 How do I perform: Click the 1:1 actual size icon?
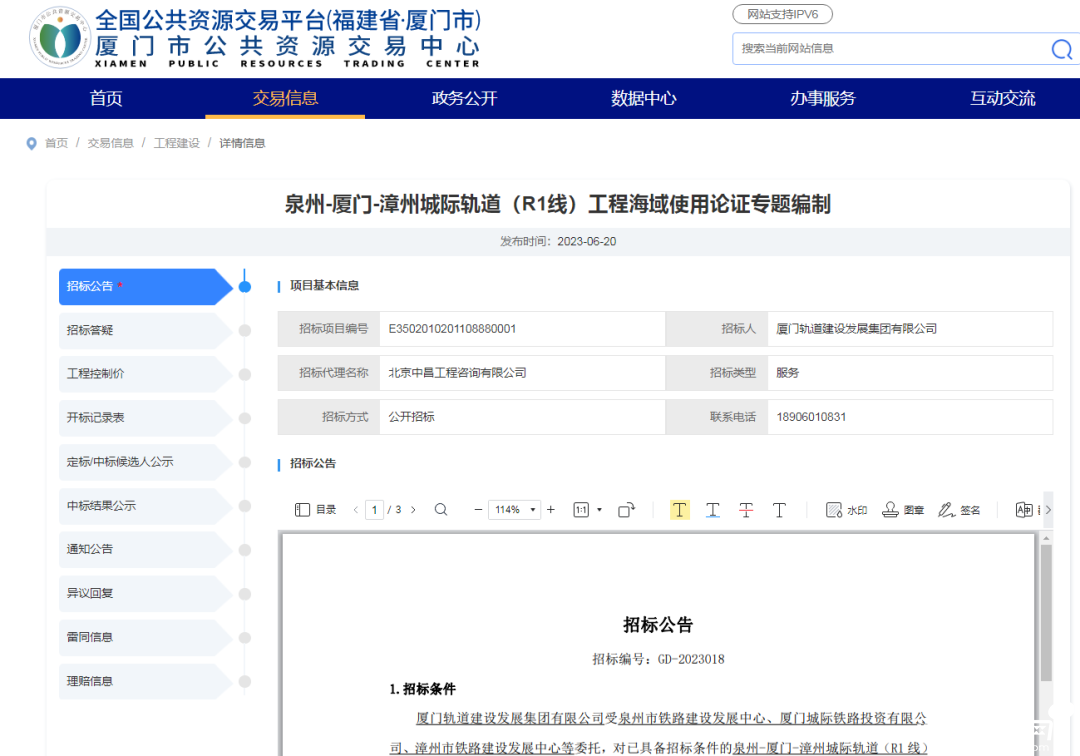(x=581, y=510)
